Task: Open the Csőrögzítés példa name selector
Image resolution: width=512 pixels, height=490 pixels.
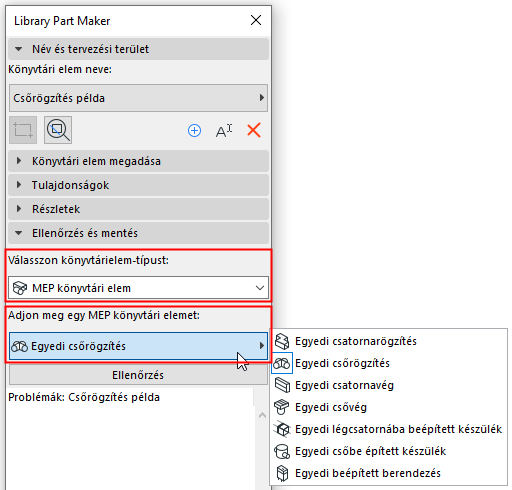Action: tap(138, 98)
